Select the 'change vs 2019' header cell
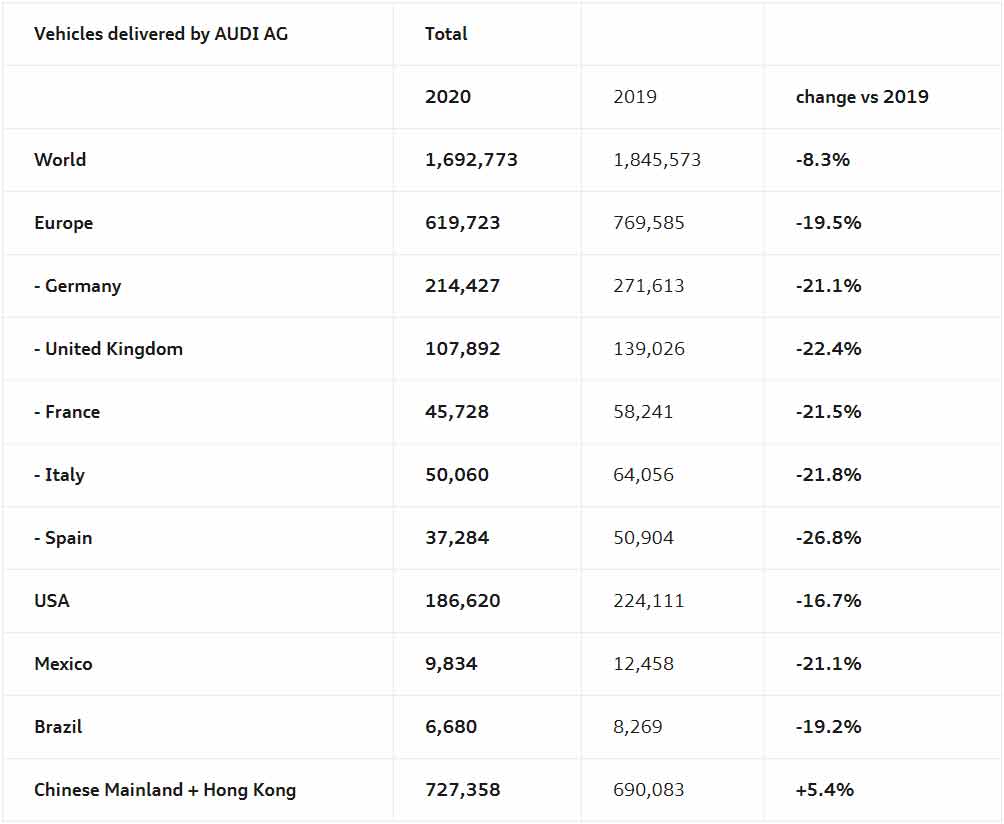1004x824 pixels. click(x=862, y=97)
